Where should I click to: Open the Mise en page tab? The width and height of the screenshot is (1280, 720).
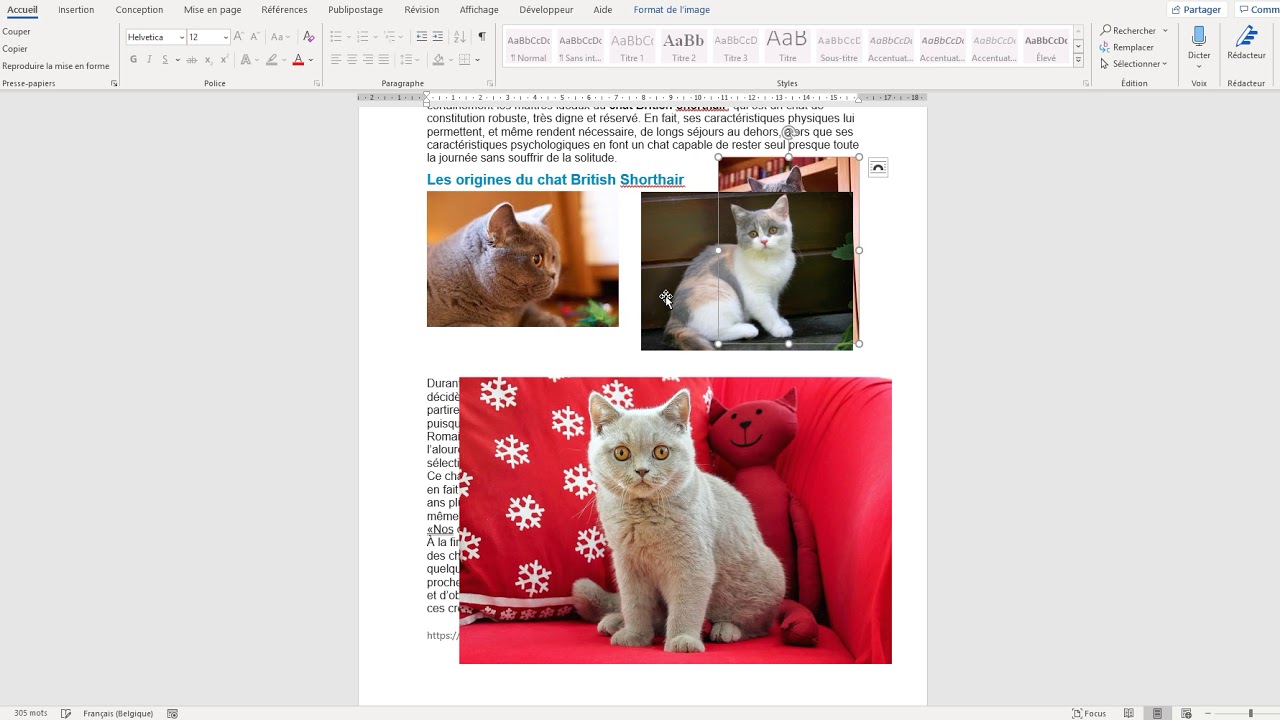tap(212, 10)
